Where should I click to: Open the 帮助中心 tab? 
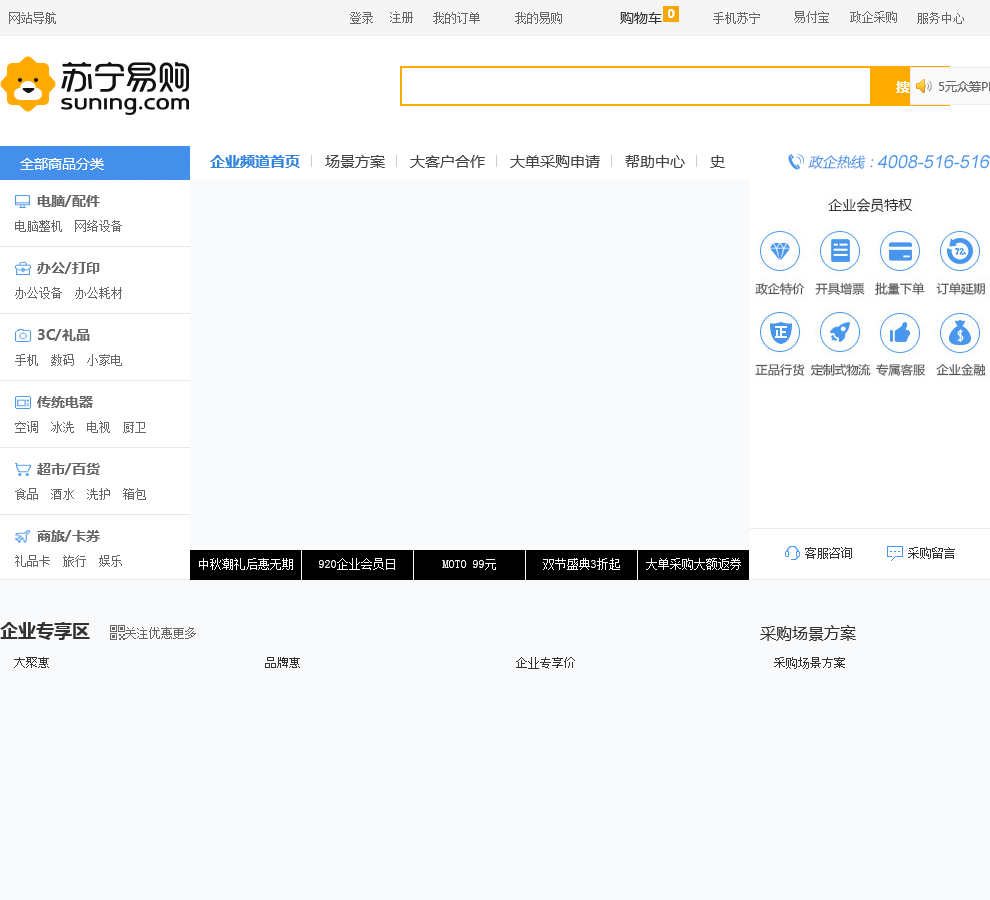[655, 162]
